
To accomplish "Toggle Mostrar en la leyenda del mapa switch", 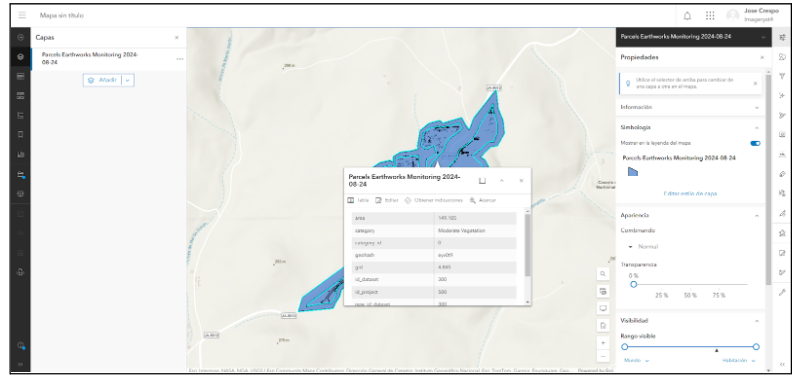I will pyautogui.click(x=755, y=143).
